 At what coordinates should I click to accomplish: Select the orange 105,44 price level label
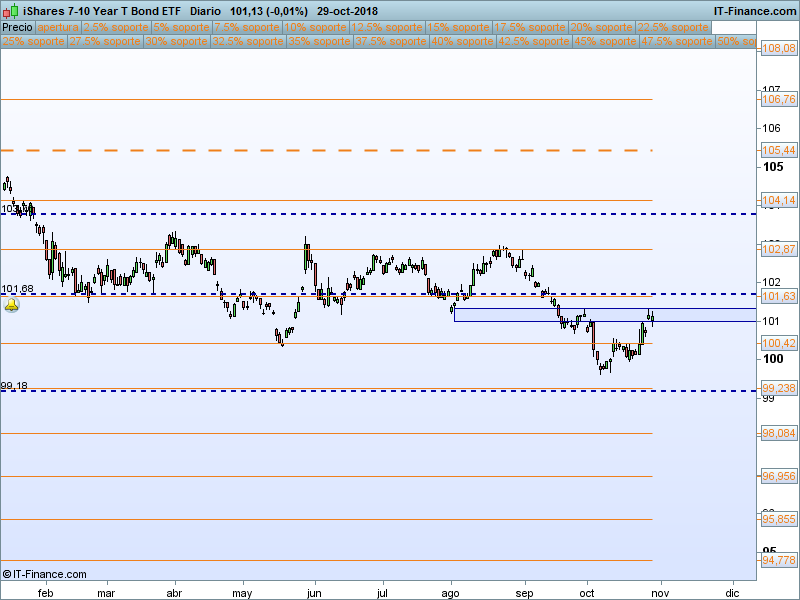[x=778, y=150]
